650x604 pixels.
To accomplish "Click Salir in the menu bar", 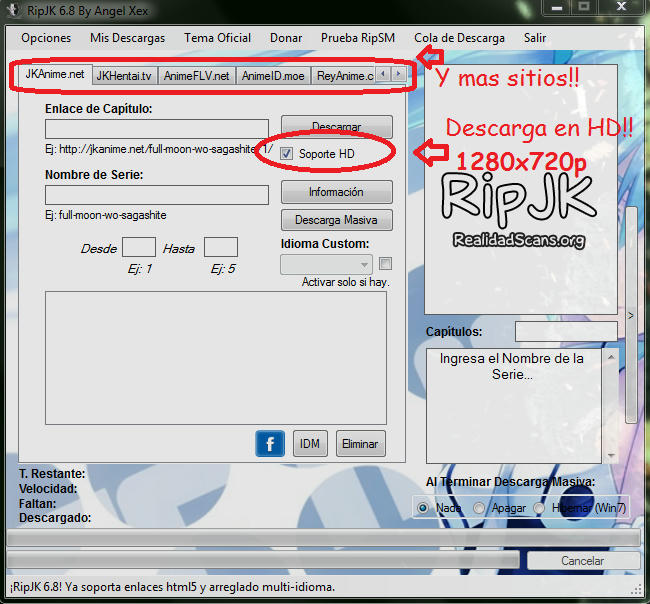I will pos(535,38).
